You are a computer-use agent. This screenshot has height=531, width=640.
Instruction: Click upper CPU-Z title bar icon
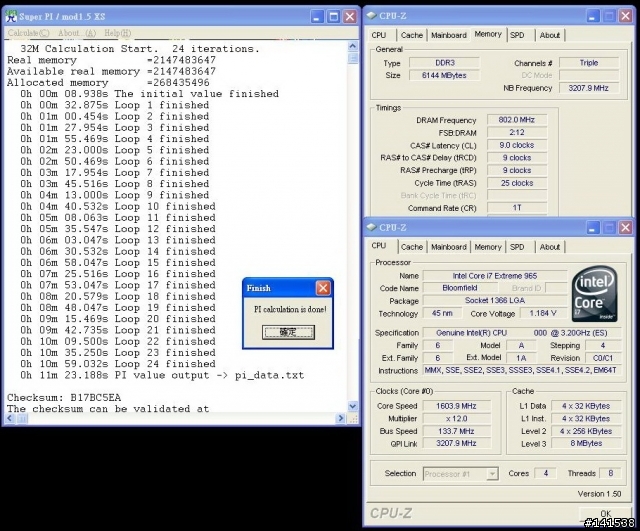tap(371, 16)
